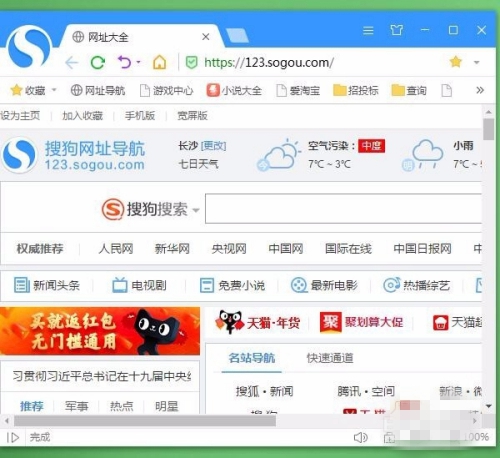Select the 军事 news tab

[76, 406]
